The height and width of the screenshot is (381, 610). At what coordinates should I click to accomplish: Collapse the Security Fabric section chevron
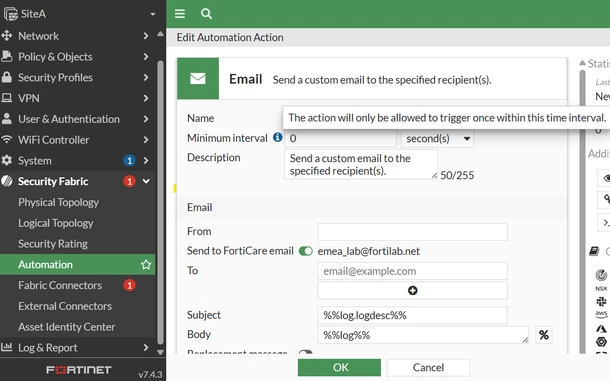click(146, 181)
